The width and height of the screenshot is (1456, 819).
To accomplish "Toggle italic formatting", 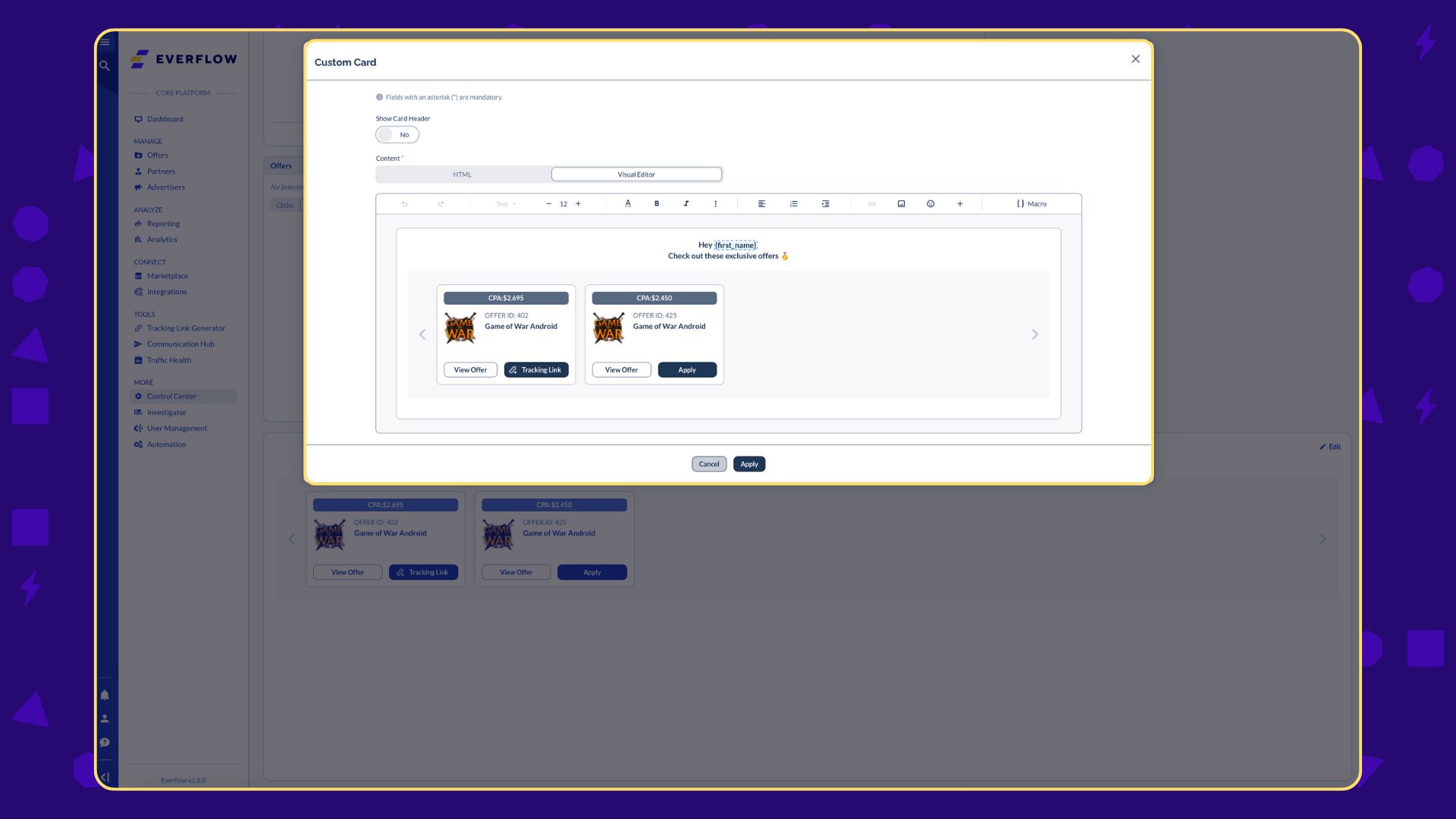I will 686,204.
